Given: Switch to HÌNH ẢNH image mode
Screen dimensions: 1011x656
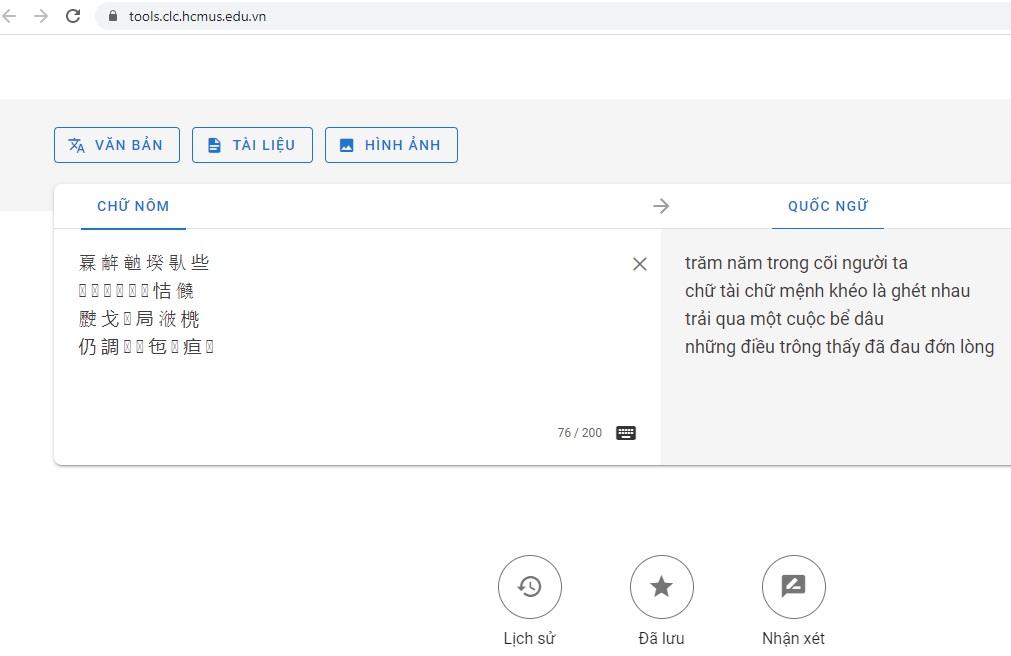Looking at the screenshot, I should click(391, 145).
